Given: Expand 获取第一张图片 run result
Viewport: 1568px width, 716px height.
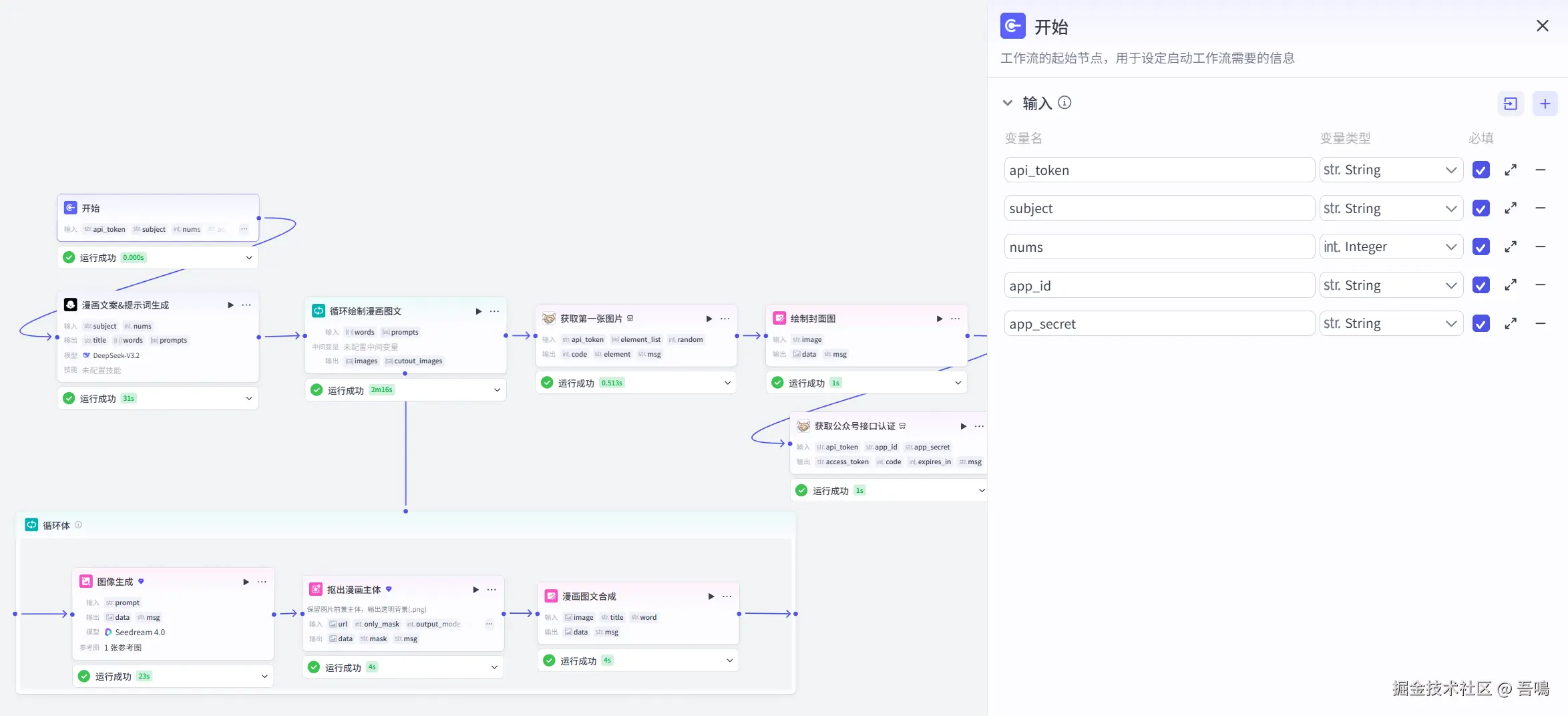Looking at the screenshot, I should [727, 383].
